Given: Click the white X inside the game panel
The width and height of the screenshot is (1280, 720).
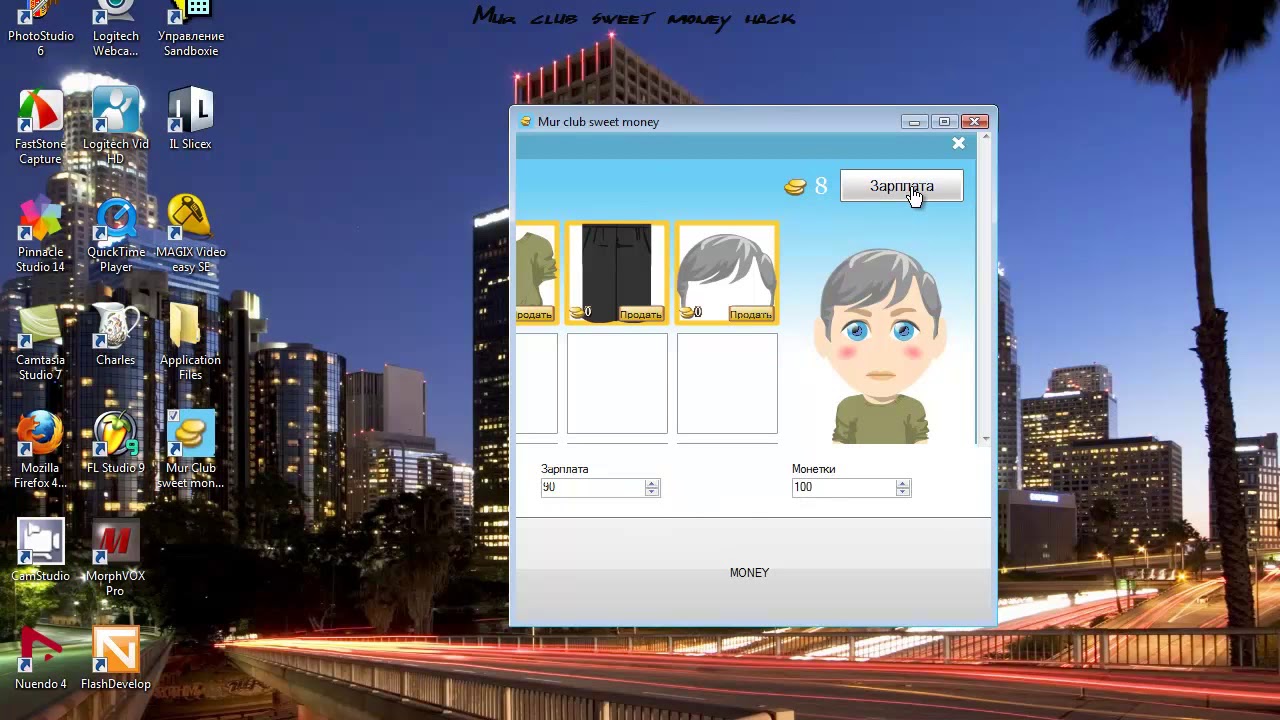Looking at the screenshot, I should (958, 143).
